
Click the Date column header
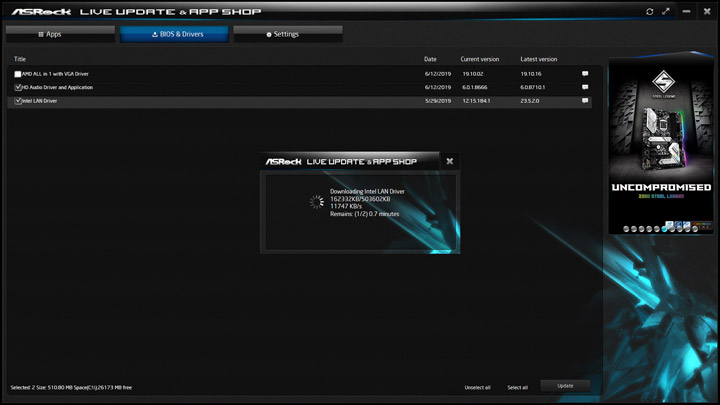[430, 59]
